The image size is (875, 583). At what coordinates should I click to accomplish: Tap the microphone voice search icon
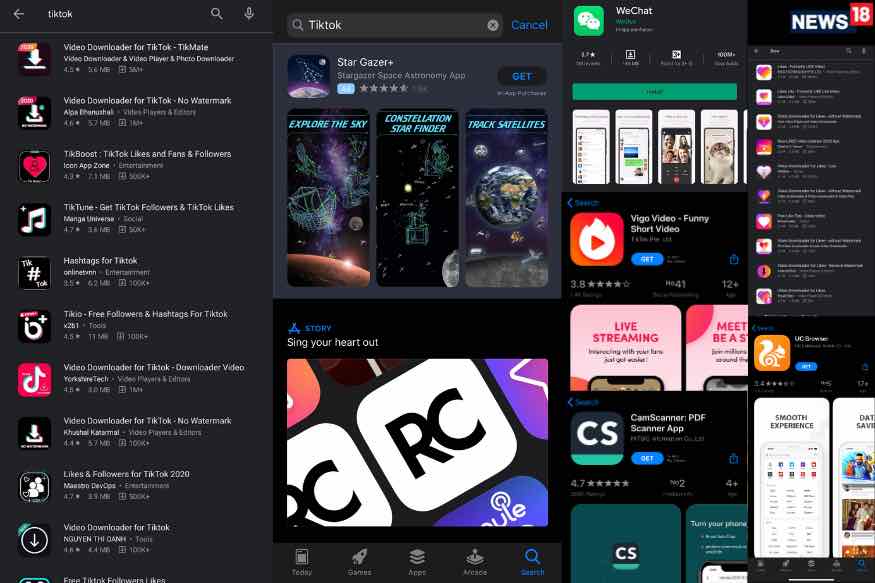click(249, 14)
